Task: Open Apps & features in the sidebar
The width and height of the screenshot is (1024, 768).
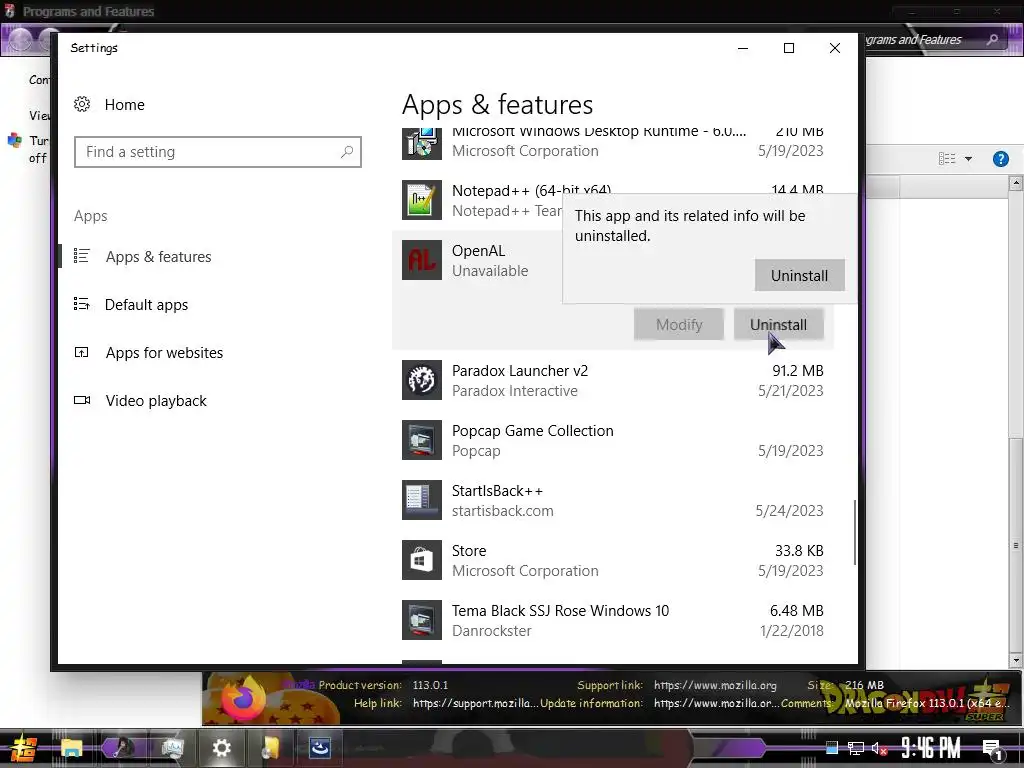Action: 158,257
